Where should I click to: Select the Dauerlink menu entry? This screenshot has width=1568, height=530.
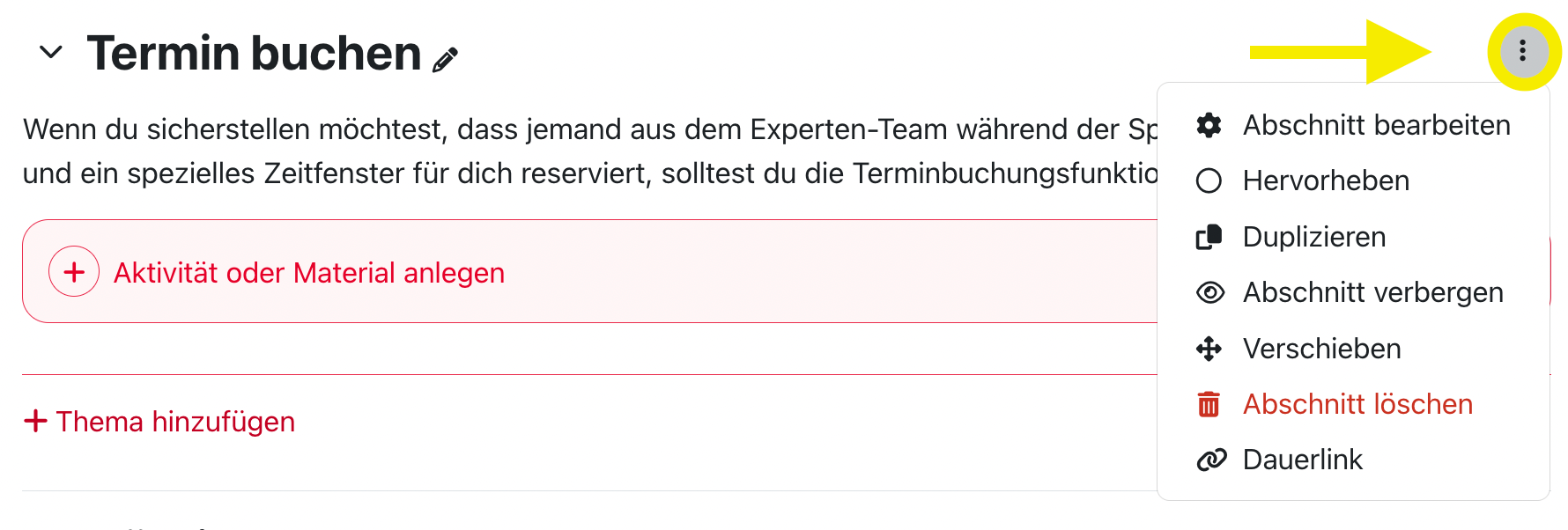(1302, 460)
